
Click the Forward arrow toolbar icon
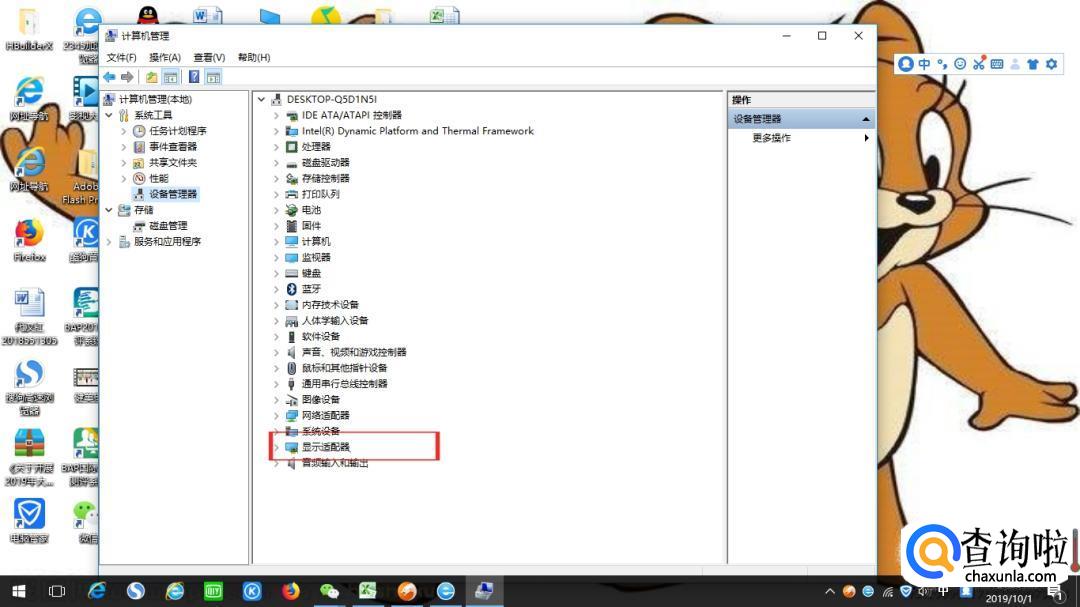pyautogui.click(x=127, y=77)
